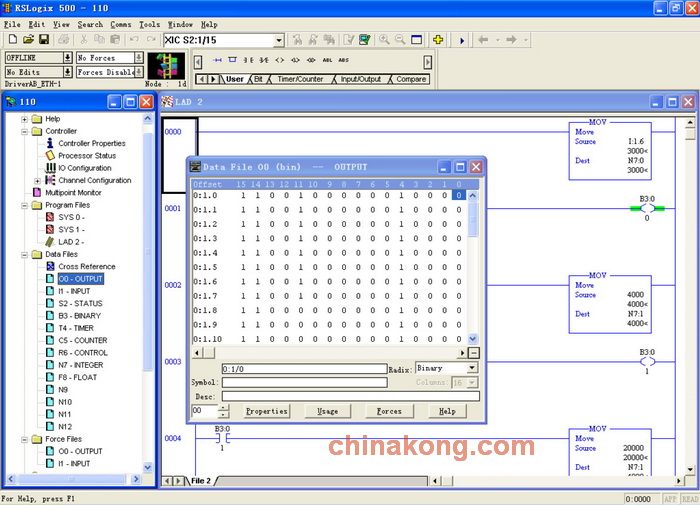The height and width of the screenshot is (505, 700).
Task: Insert the ABL instruction
Action: point(327,60)
